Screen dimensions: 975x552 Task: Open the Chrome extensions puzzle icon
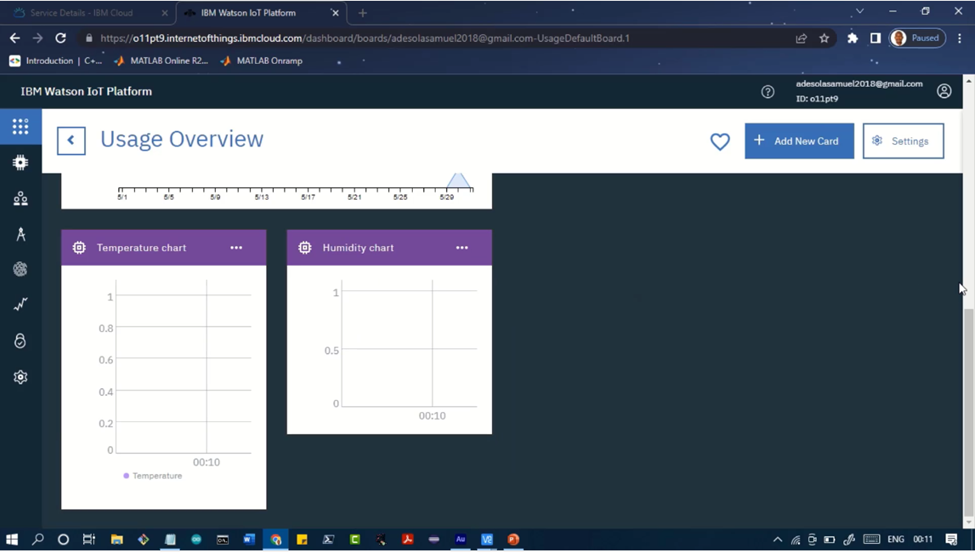click(853, 38)
